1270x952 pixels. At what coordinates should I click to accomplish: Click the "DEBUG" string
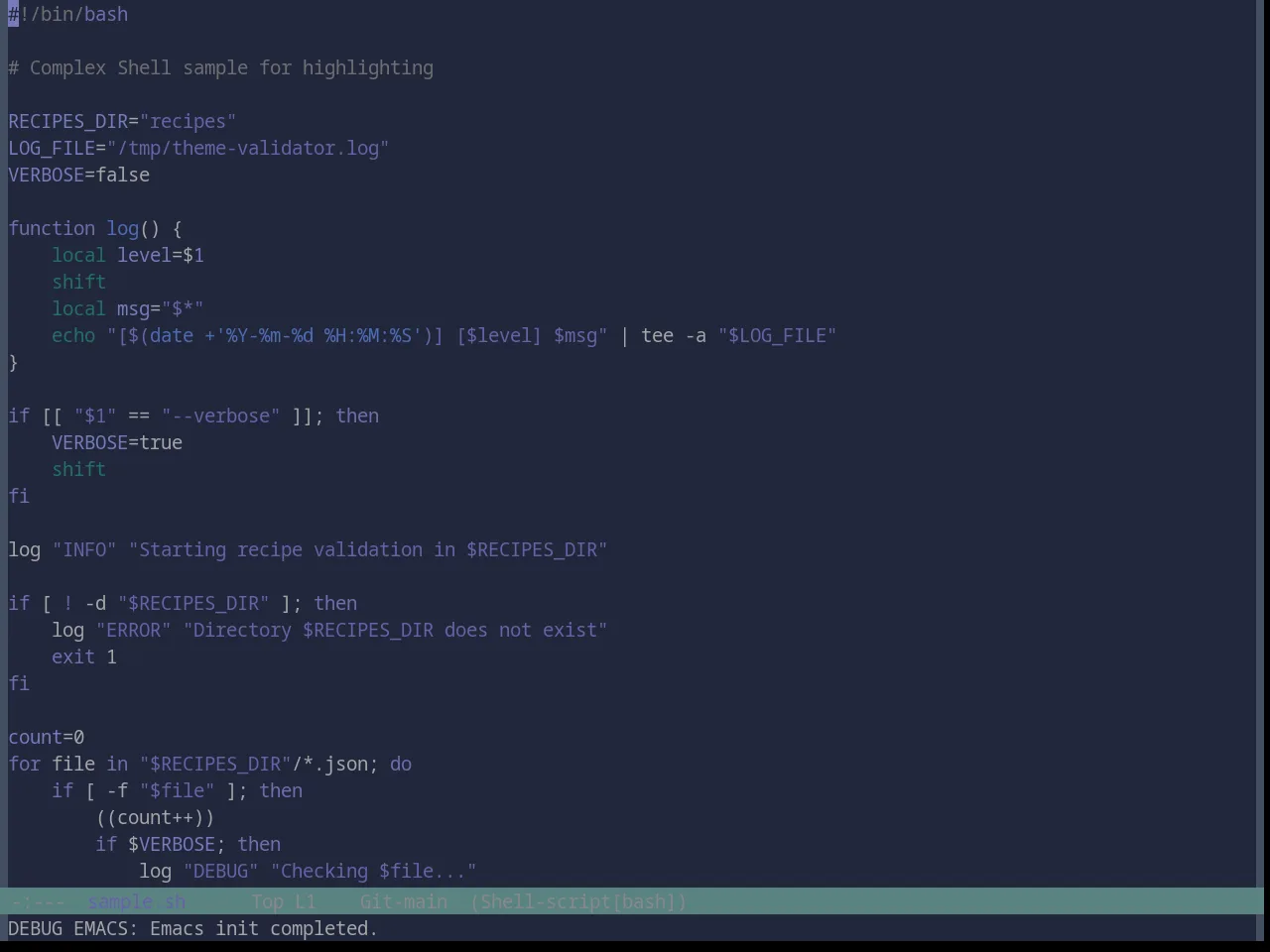220,872
